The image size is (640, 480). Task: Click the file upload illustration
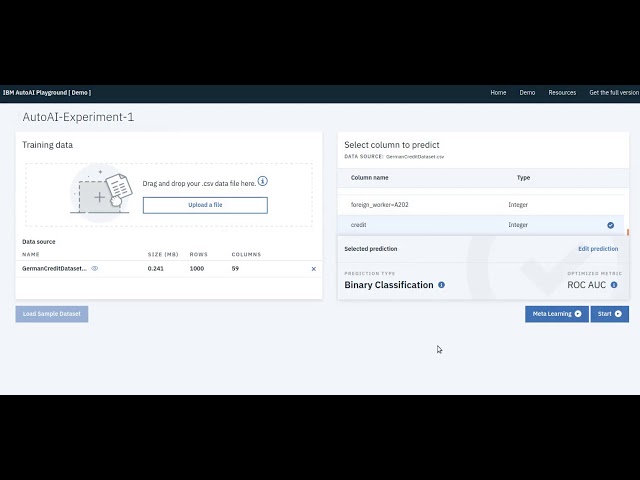[x=101, y=192]
